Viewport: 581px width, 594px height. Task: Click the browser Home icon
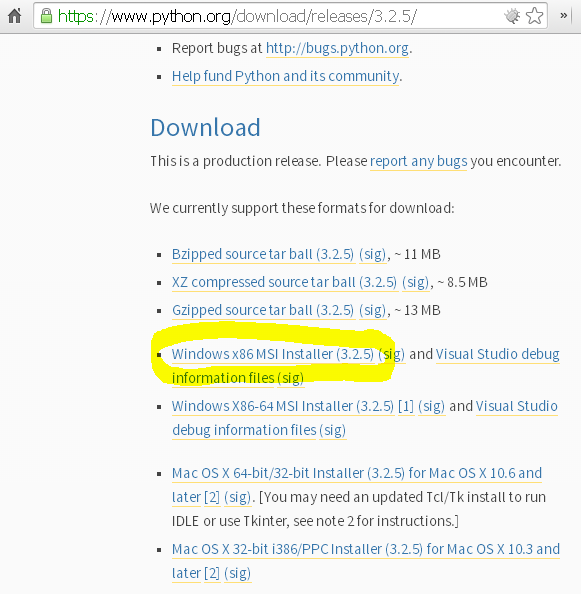[x=14, y=16]
